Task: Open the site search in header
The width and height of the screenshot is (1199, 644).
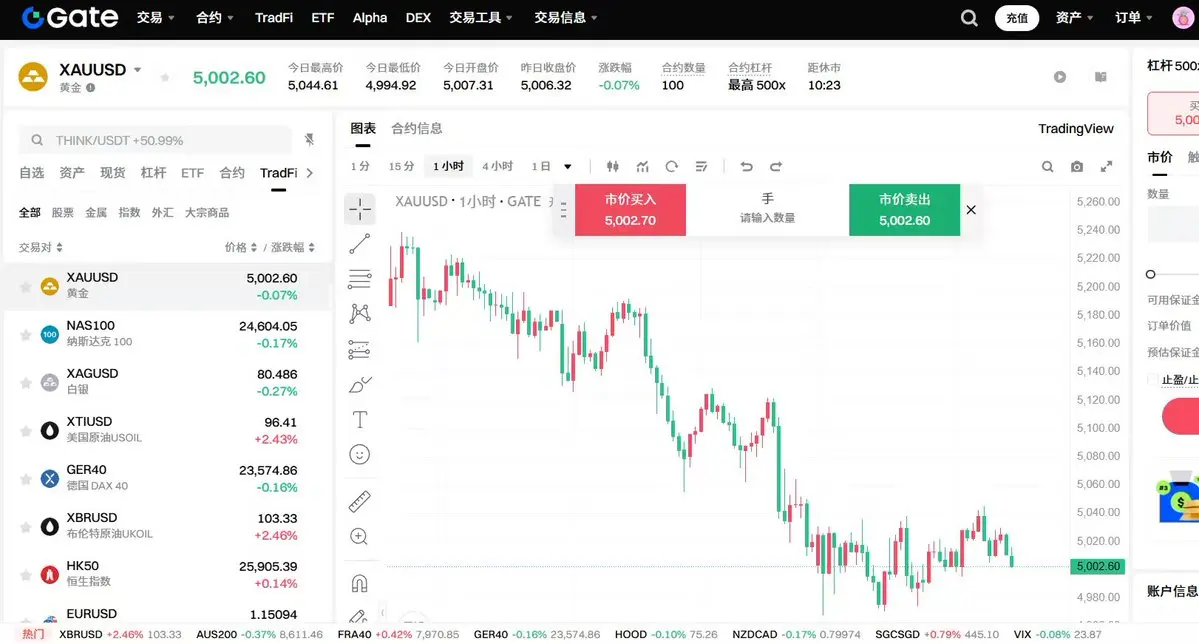Action: 969,18
